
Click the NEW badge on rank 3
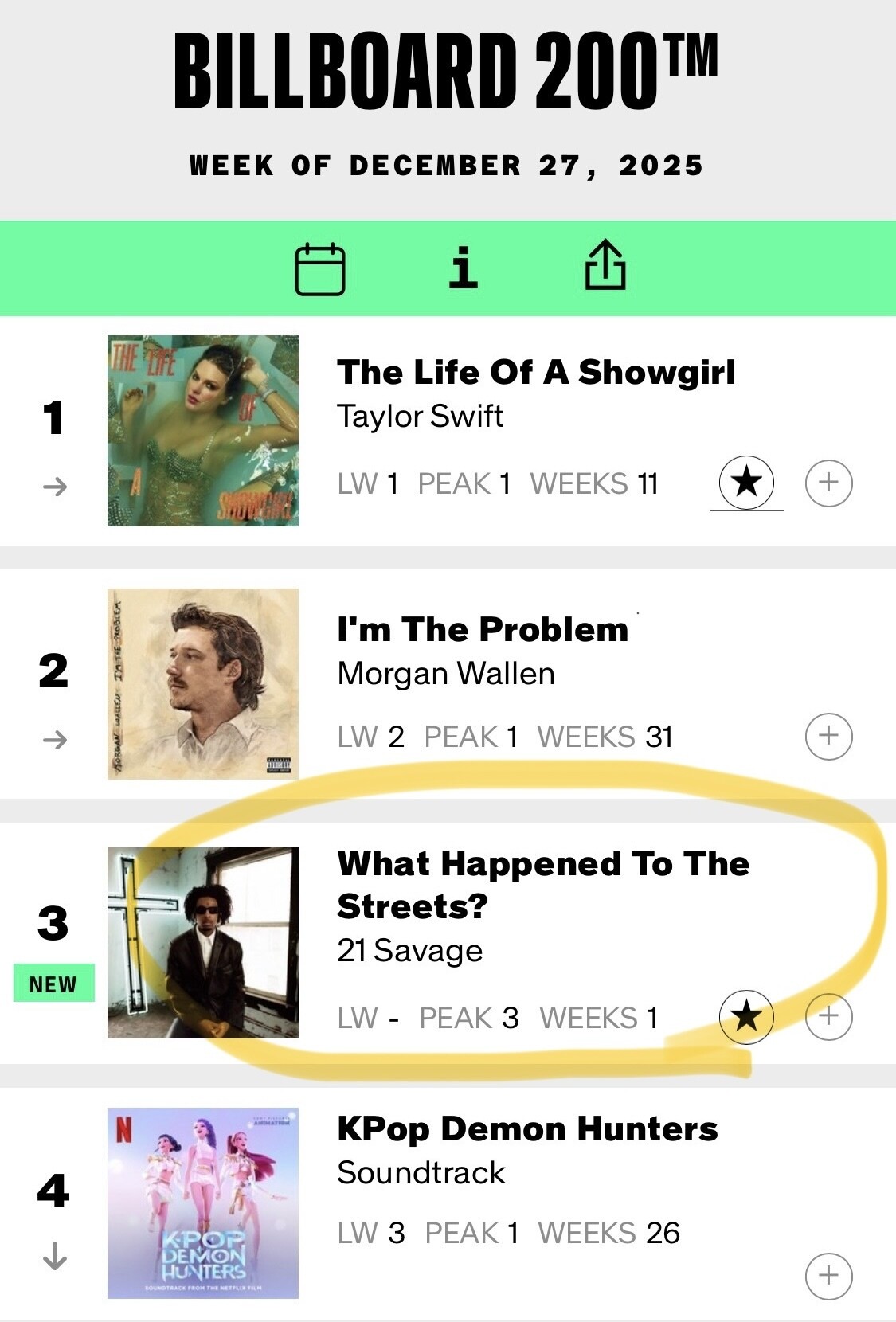point(53,984)
